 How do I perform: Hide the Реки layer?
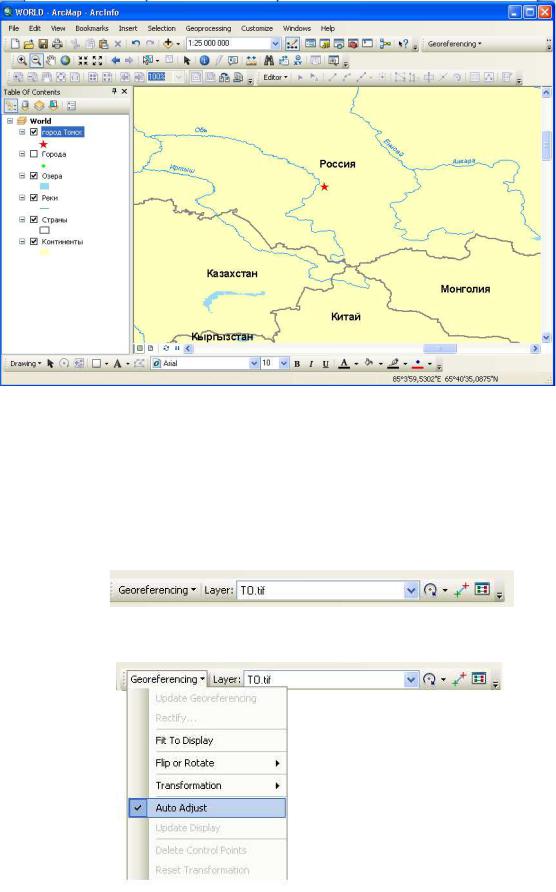pyautogui.click(x=34, y=198)
